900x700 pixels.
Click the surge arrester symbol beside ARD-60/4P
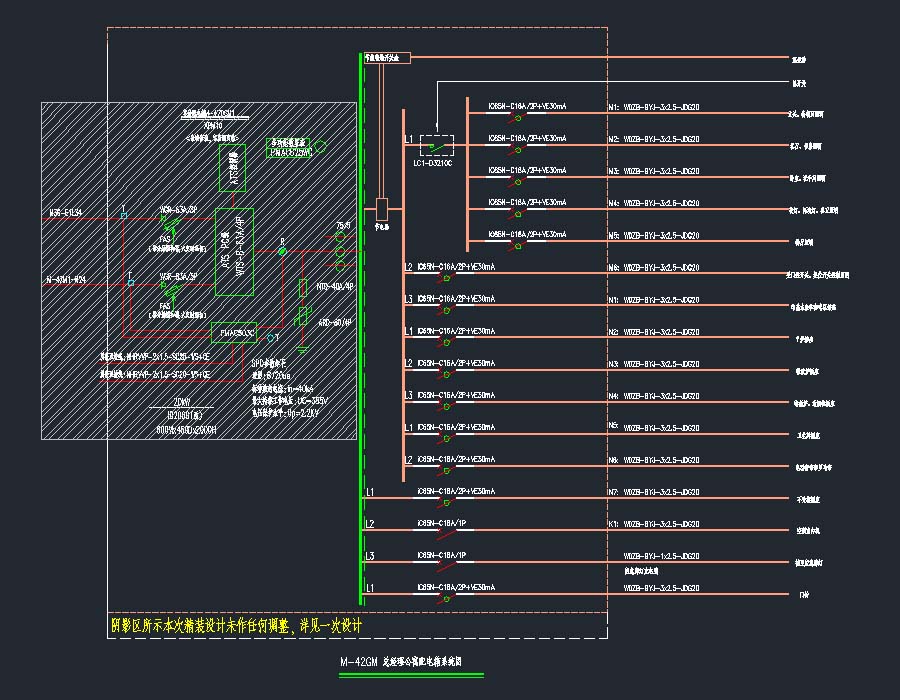pyautogui.click(x=302, y=316)
